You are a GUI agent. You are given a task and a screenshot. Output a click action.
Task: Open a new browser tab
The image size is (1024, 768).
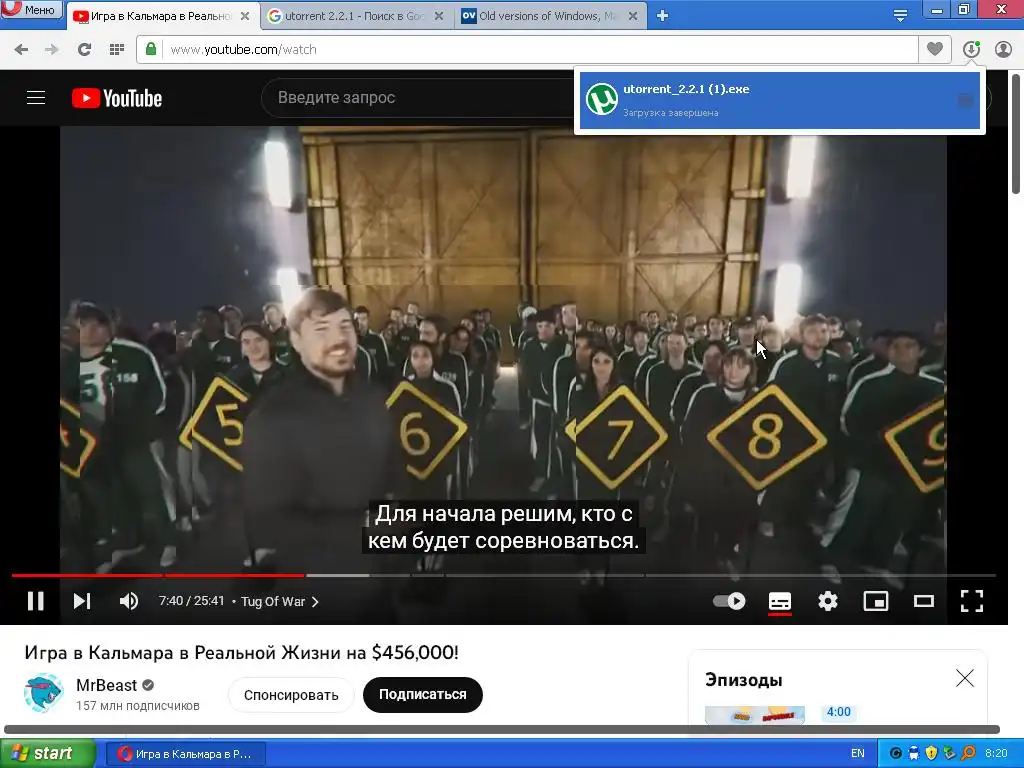click(x=662, y=16)
